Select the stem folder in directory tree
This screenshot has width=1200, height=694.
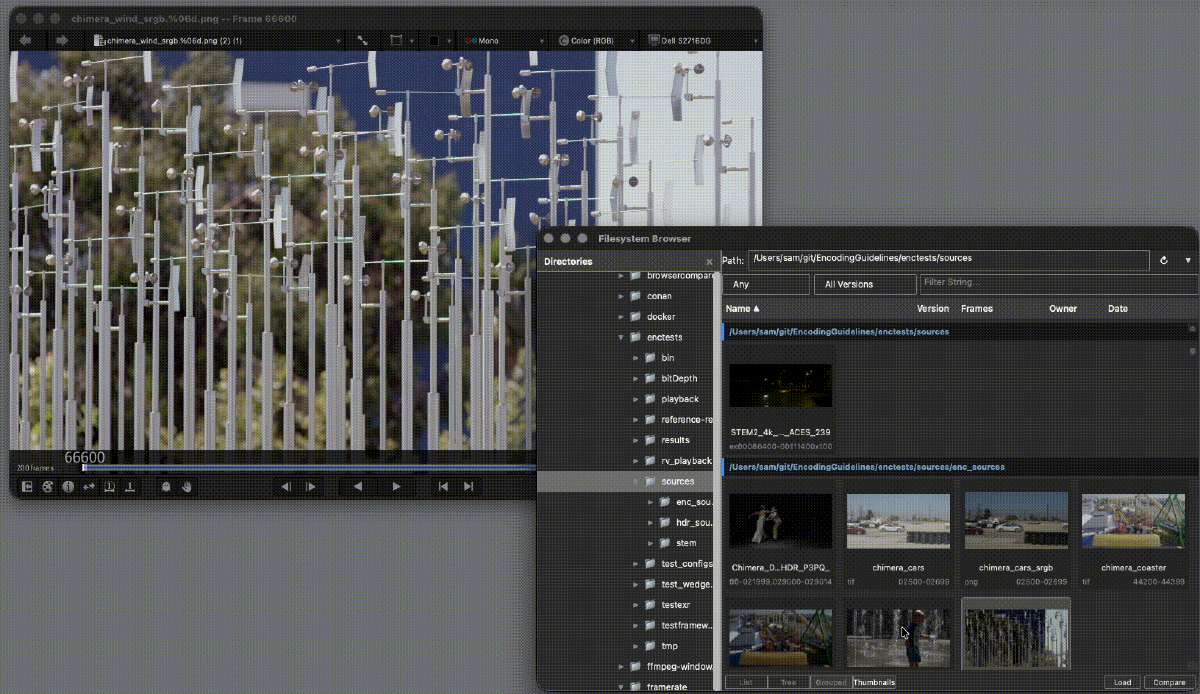(686, 543)
